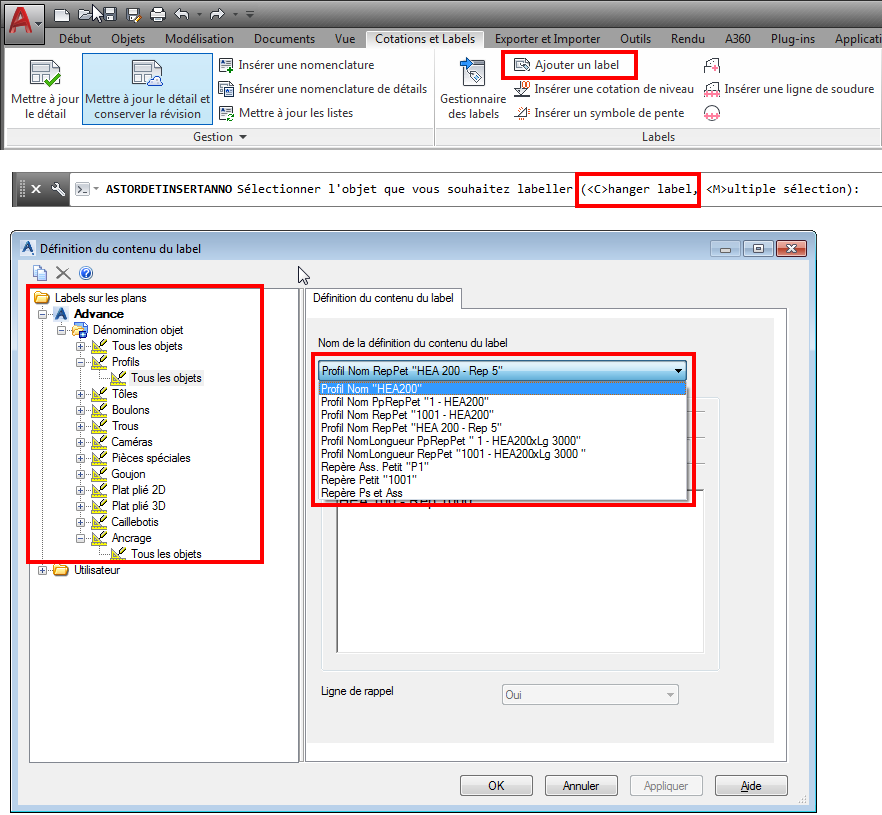Collapse the Profils tree node
This screenshot has width=882, height=815.
pos(80,362)
